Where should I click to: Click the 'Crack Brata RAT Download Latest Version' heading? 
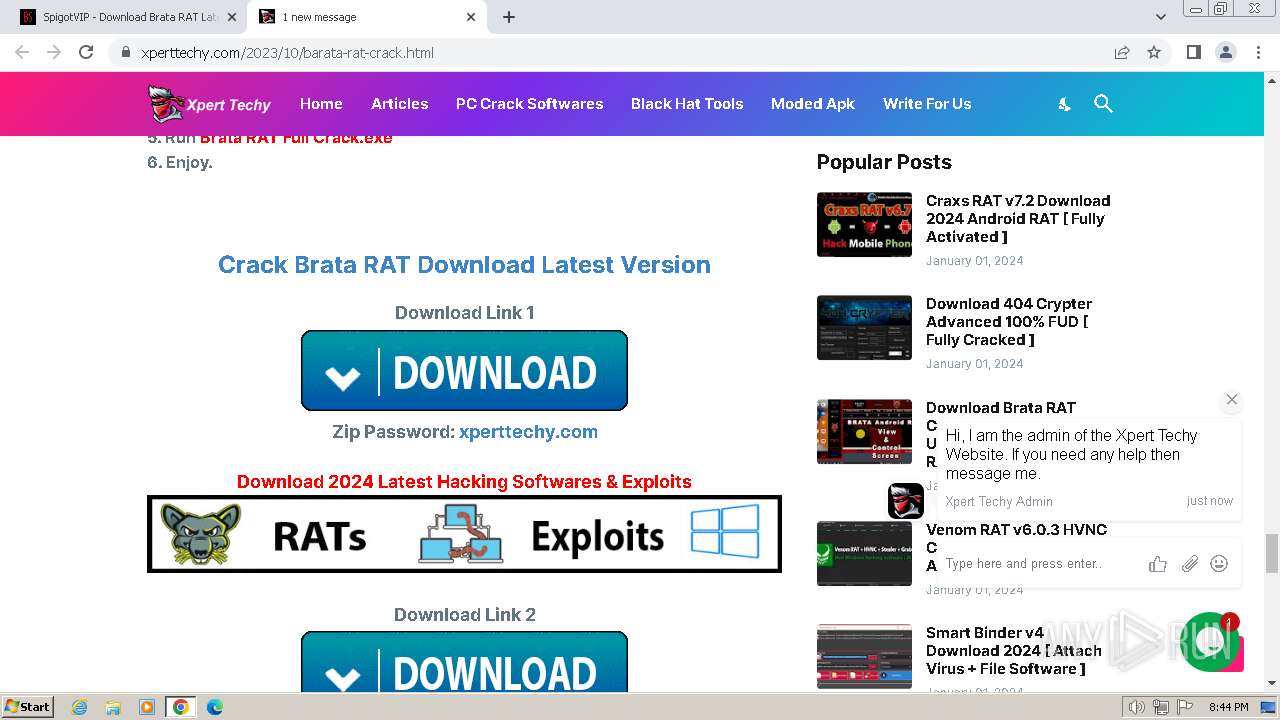click(x=464, y=265)
